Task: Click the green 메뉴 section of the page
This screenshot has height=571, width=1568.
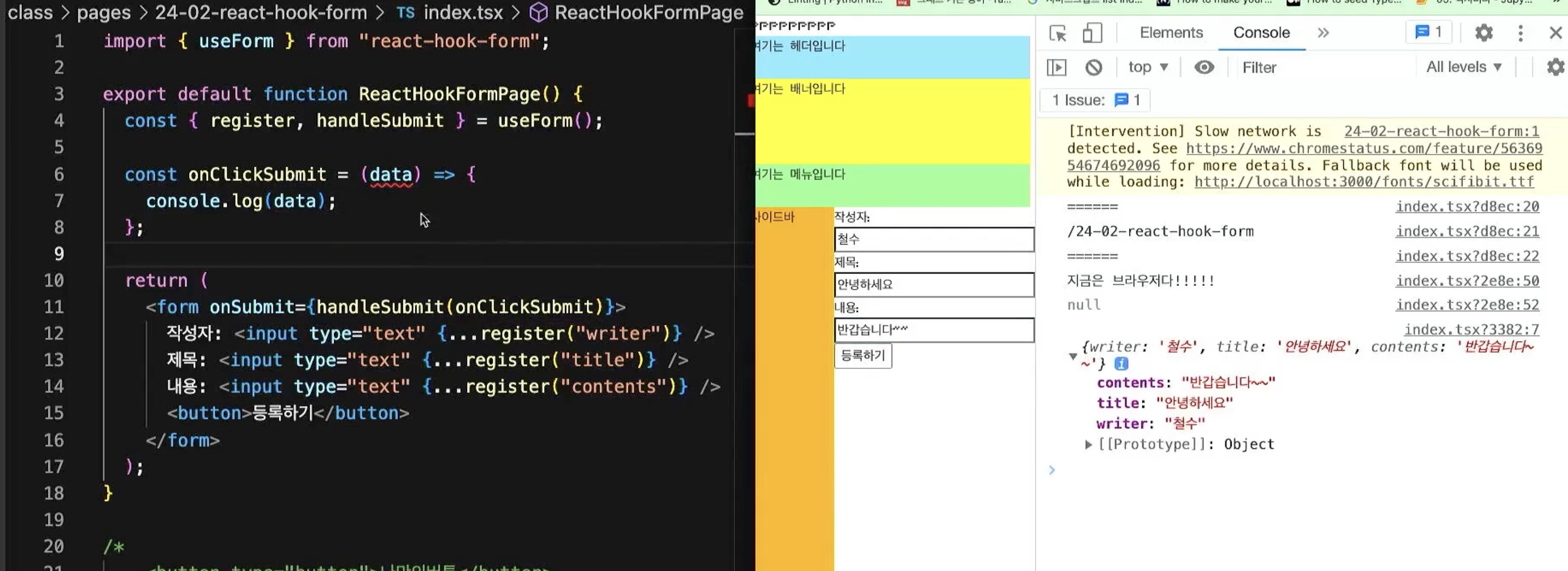Action: click(892, 185)
